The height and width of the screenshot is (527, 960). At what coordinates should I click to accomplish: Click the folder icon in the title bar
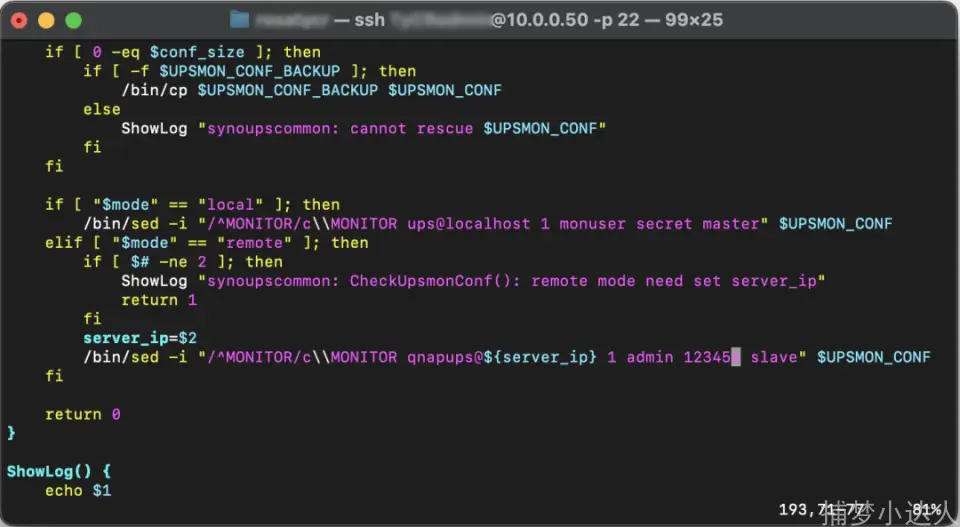239,19
